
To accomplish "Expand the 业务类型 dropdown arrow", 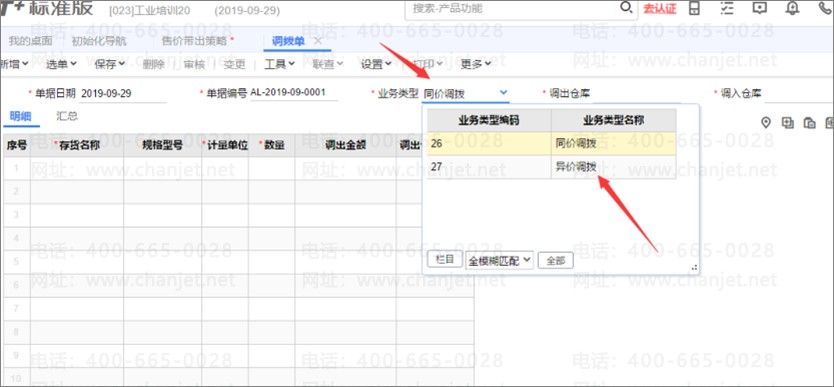I will click(x=503, y=92).
